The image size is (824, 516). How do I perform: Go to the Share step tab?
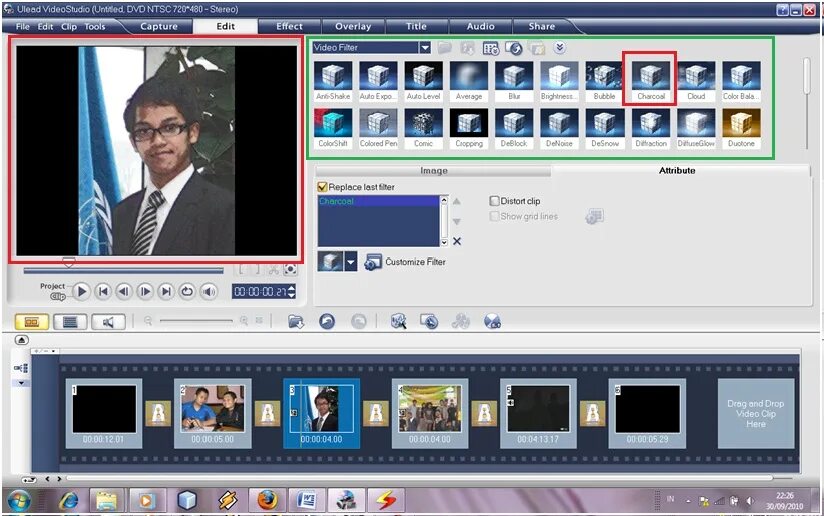(542, 26)
